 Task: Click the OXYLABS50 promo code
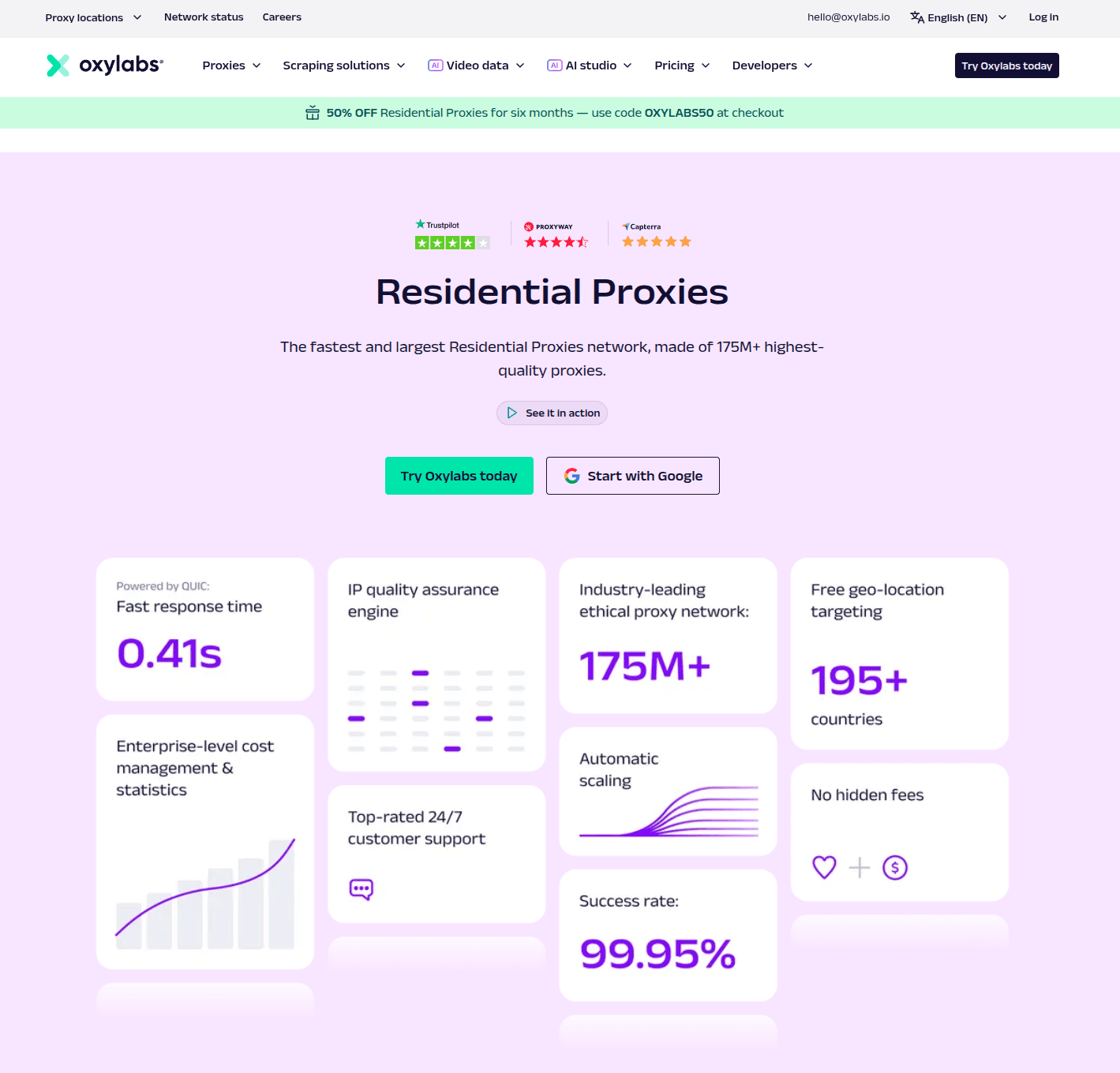(679, 113)
